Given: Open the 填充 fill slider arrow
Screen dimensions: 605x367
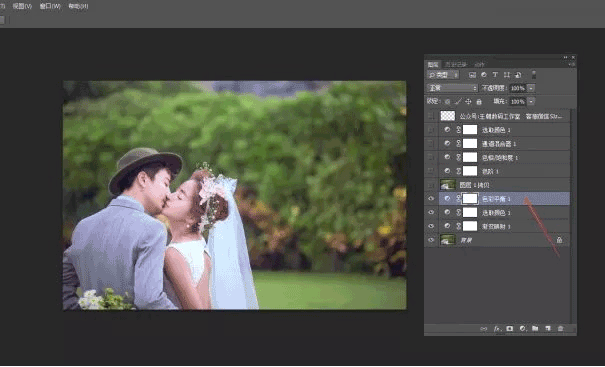Looking at the screenshot, I should tap(531, 101).
